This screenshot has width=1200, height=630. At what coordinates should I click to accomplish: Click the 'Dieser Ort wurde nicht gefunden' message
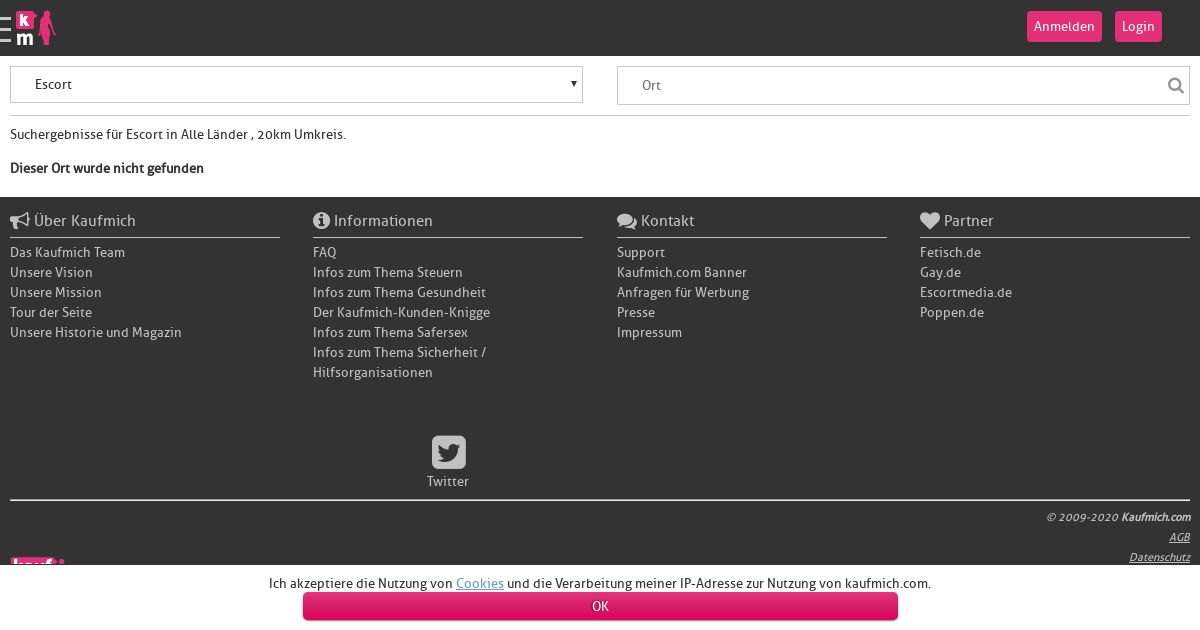click(107, 168)
